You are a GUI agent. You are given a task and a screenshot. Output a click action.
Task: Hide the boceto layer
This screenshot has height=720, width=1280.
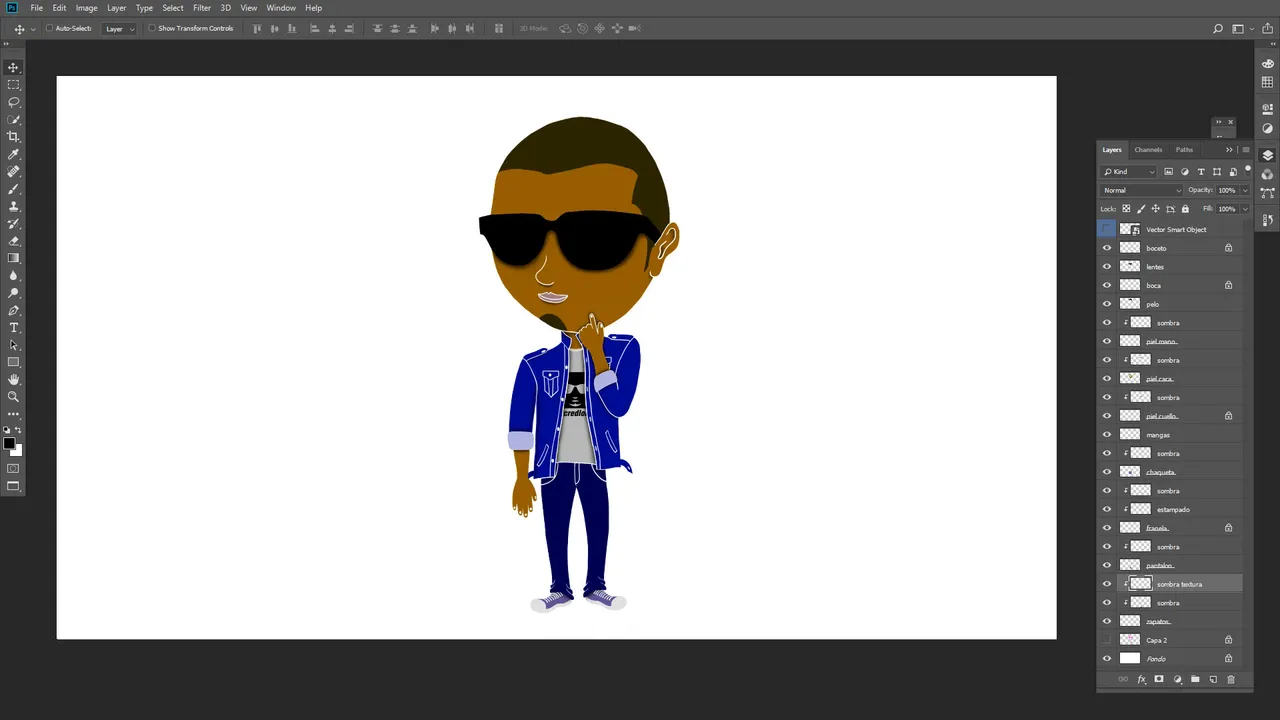[1106, 248]
